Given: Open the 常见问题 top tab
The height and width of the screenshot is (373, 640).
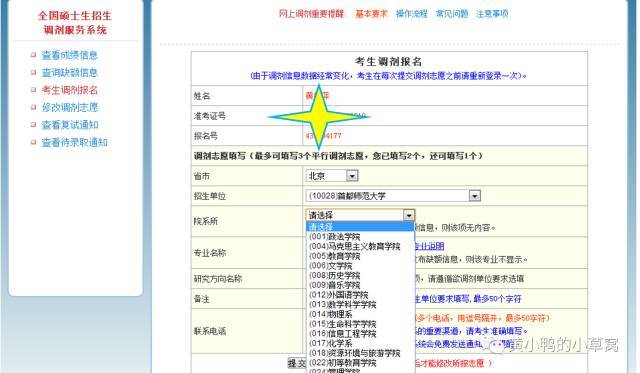Looking at the screenshot, I should [x=452, y=14].
